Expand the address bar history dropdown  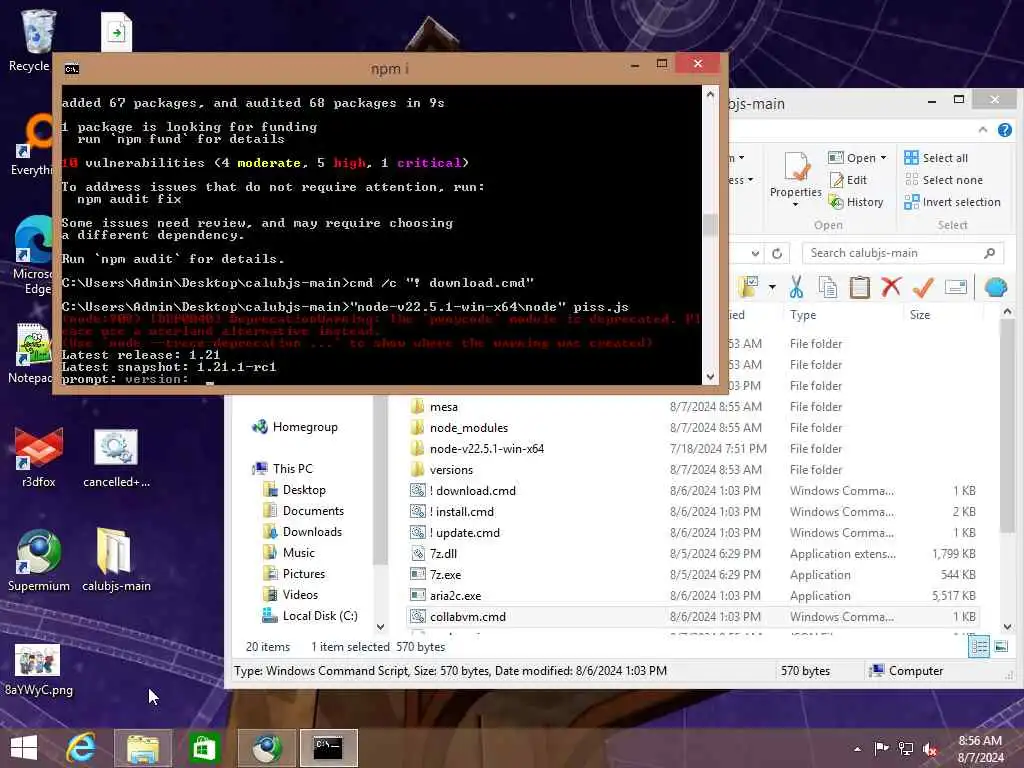(x=755, y=253)
